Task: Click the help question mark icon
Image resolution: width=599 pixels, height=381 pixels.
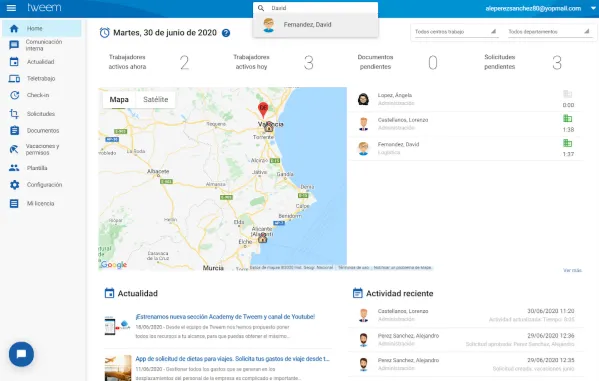Action: coord(226,33)
